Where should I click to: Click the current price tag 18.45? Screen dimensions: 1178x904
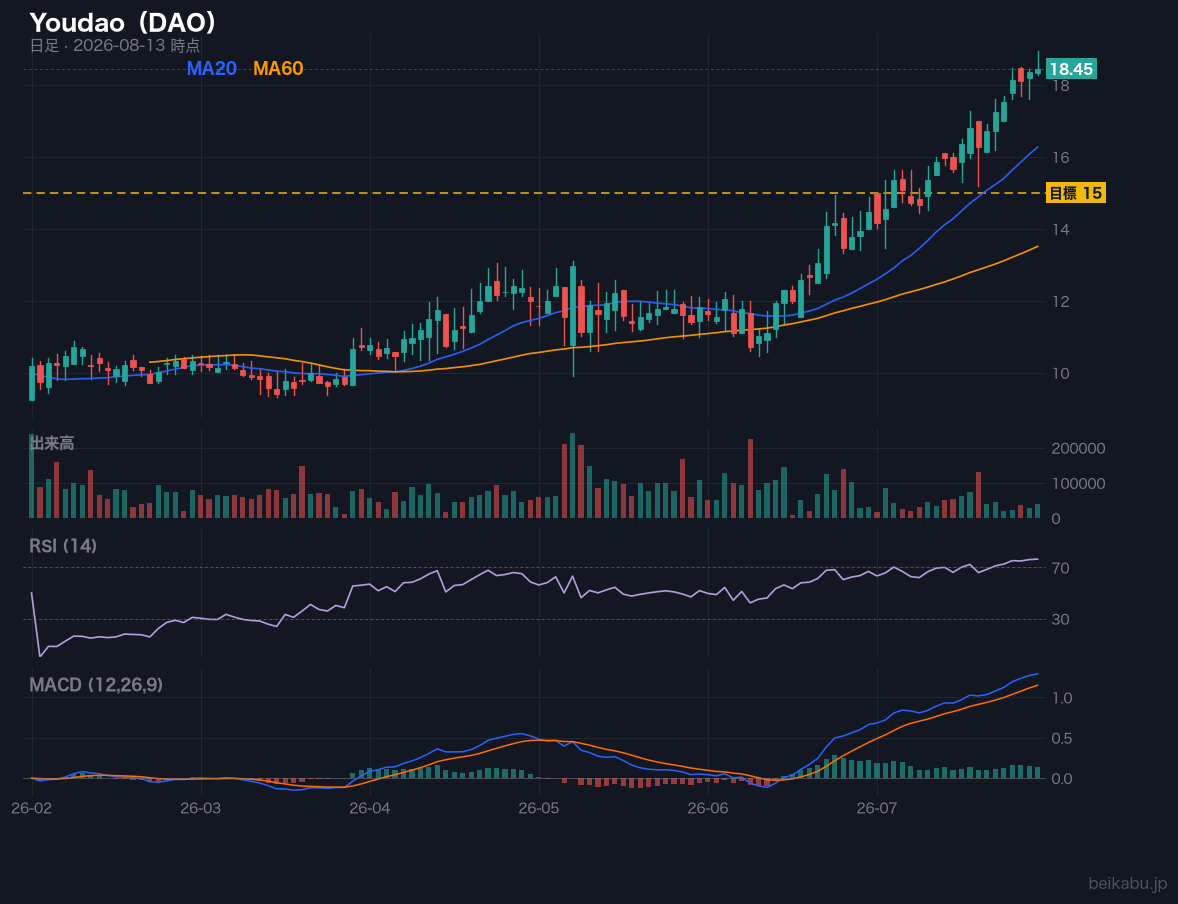click(1071, 69)
